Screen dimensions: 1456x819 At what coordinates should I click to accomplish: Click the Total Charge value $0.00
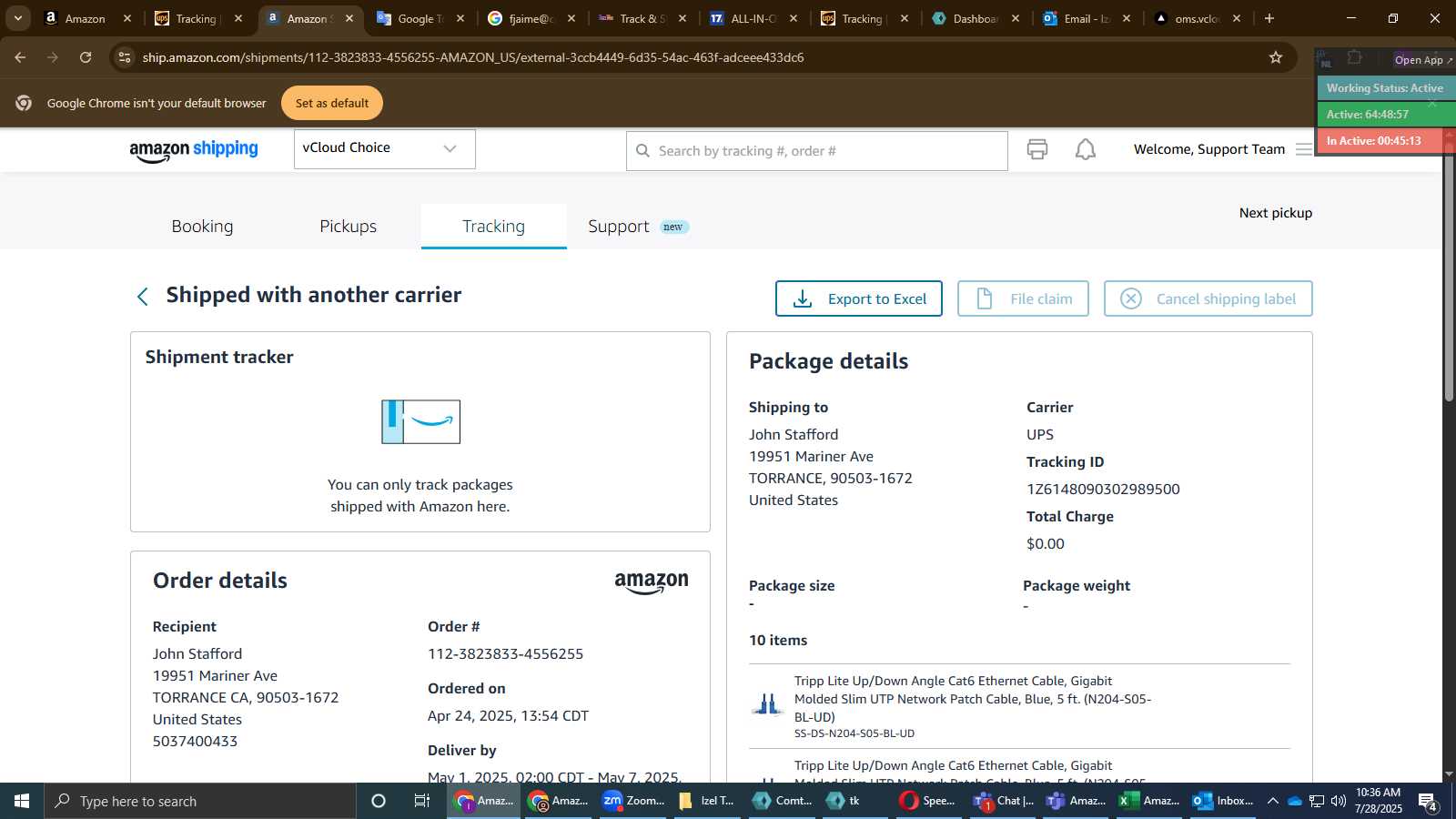[1045, 543]
